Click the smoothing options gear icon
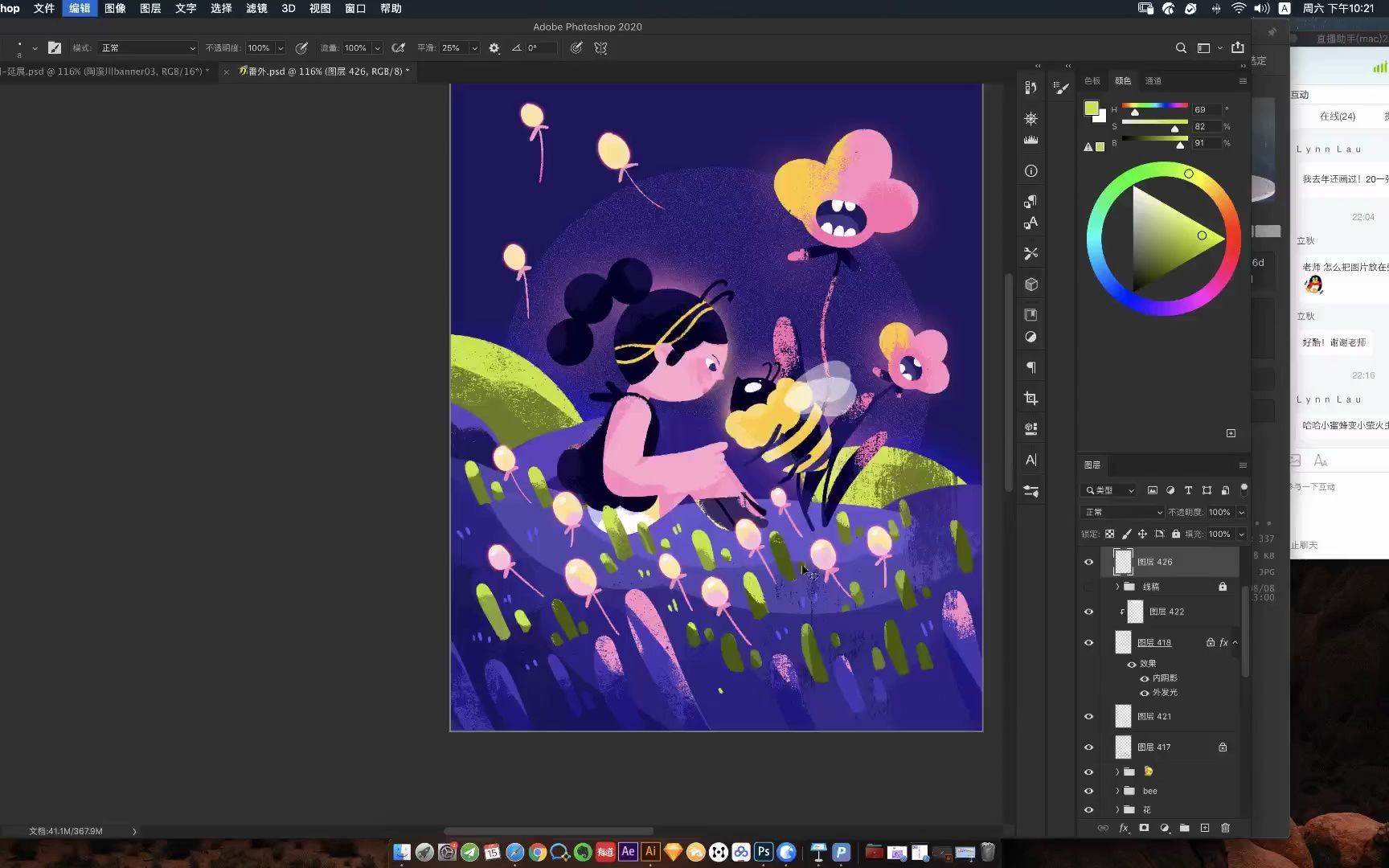Image resolution: width=1389 pixels, height=868 pixels. coord(494,48)
